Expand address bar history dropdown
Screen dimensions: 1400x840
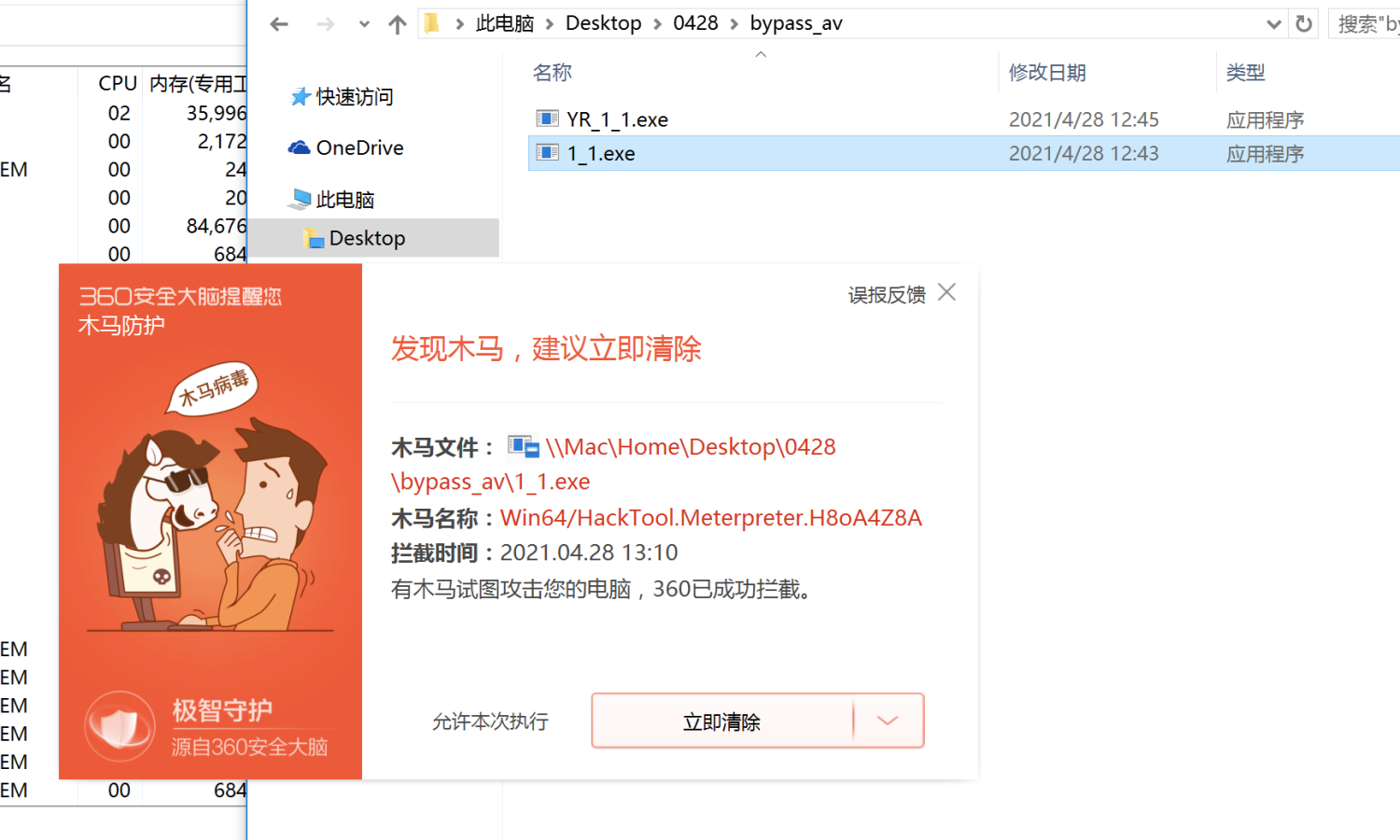coord(1273,24)
